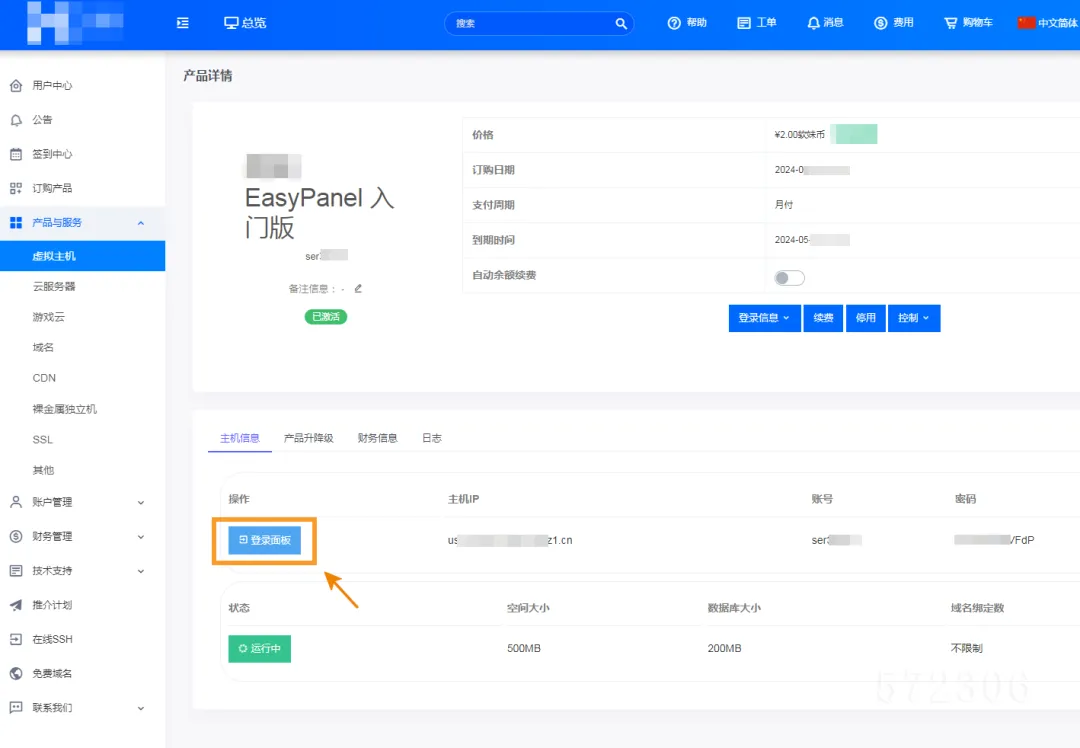Click the search magnifier icon

click(621, 23)
